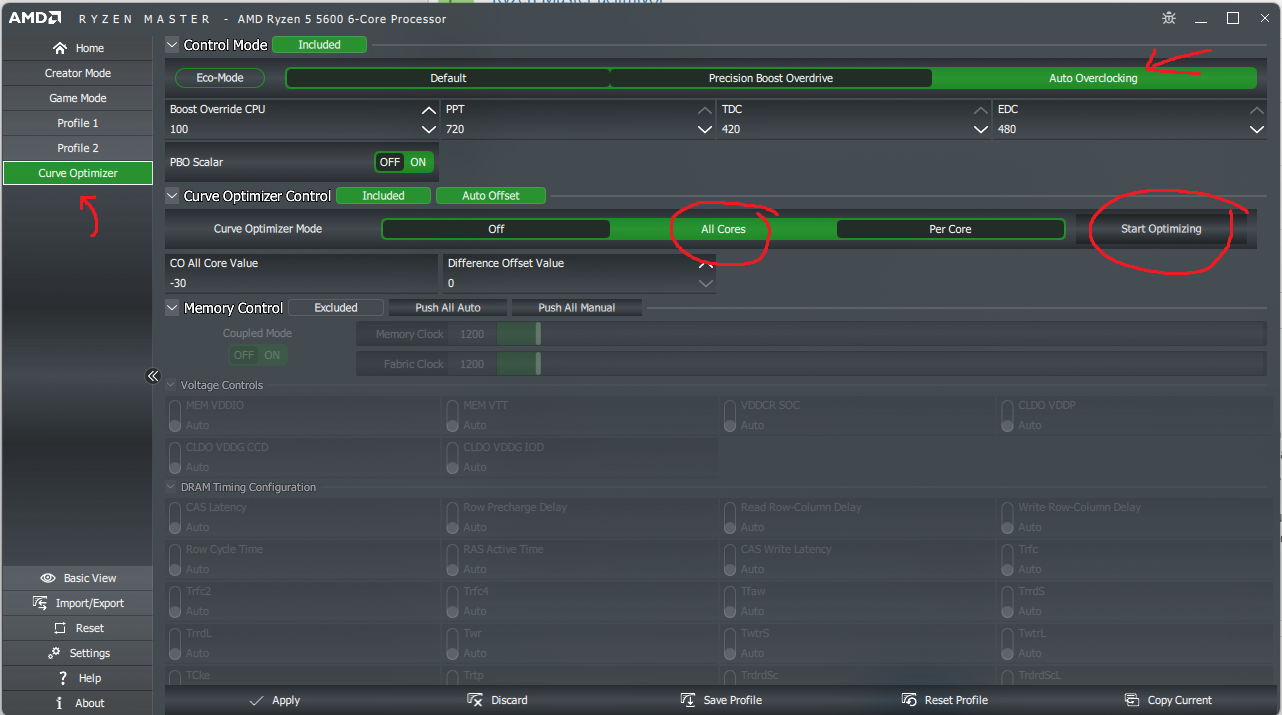Open Creator Mode profile
This screenshot has height=715, width=1282.
(x=77, y=73)
